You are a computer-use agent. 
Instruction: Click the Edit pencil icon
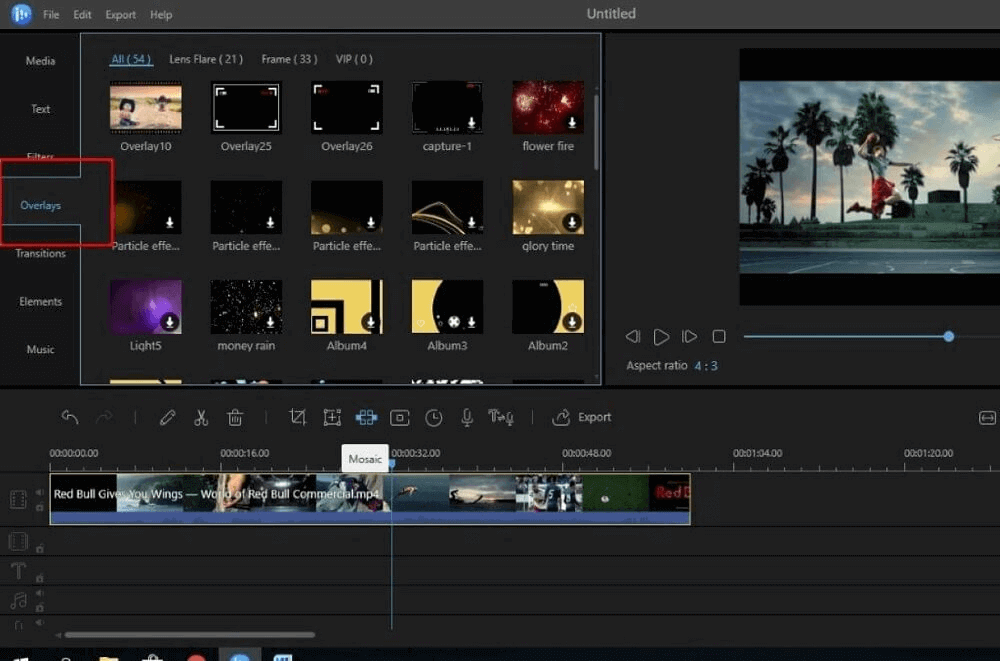click(x=167, y=417)
